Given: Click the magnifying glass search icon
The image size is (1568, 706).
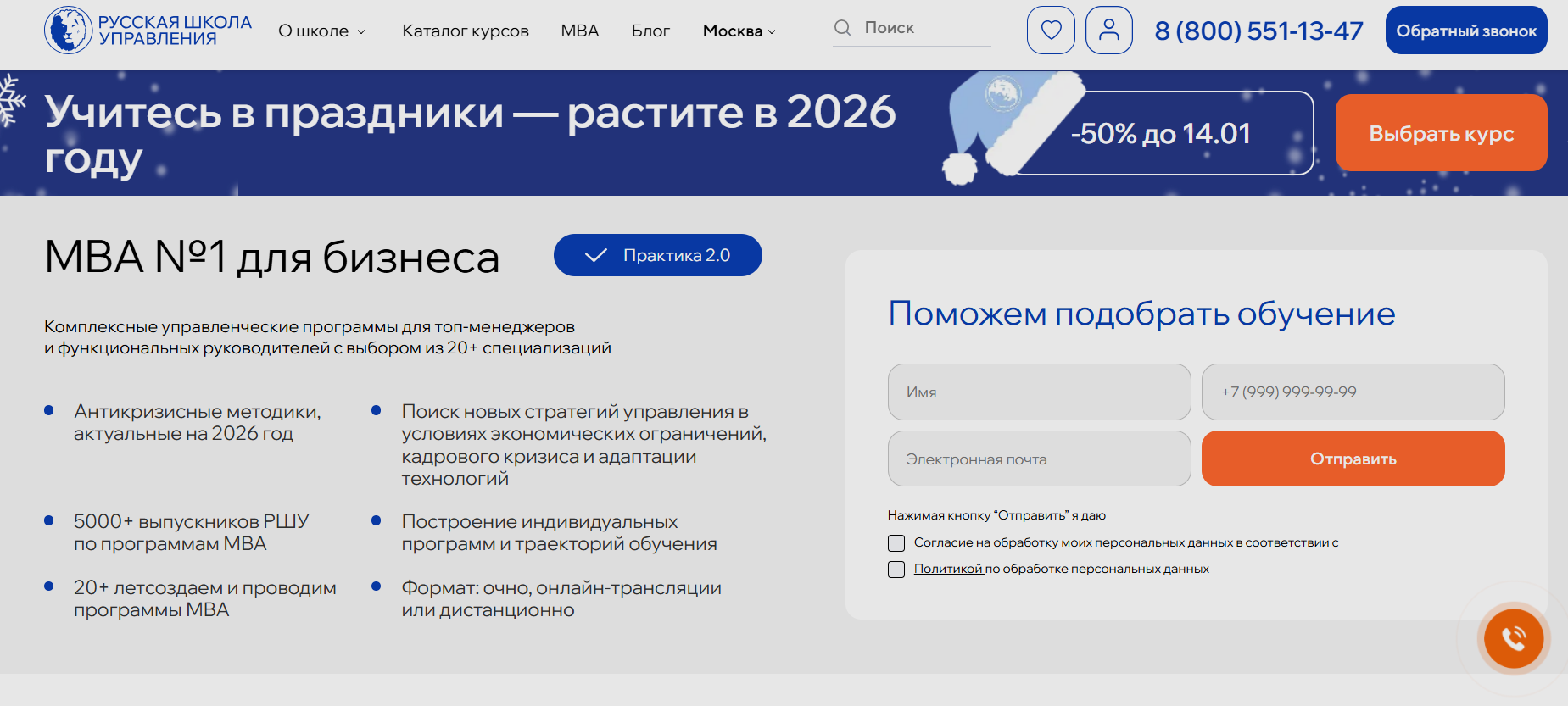Looking at the screenshot, I should click(842, 28).
